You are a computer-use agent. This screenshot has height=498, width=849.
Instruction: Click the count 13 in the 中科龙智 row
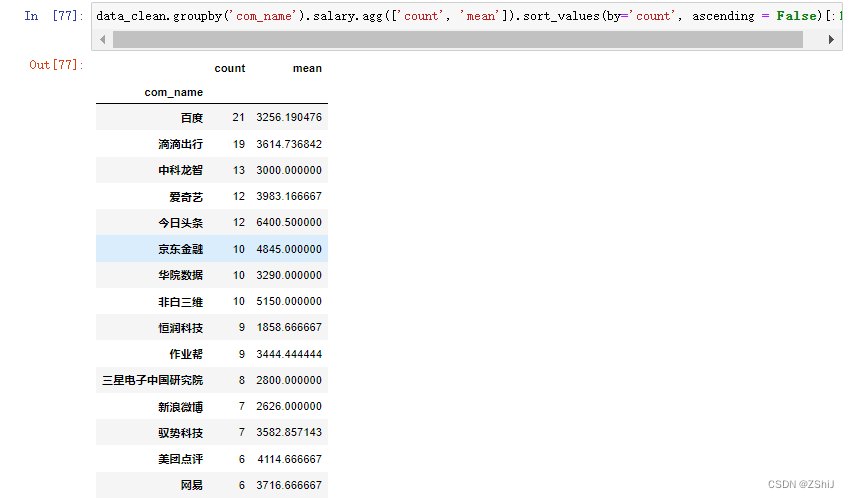(239, 170)
